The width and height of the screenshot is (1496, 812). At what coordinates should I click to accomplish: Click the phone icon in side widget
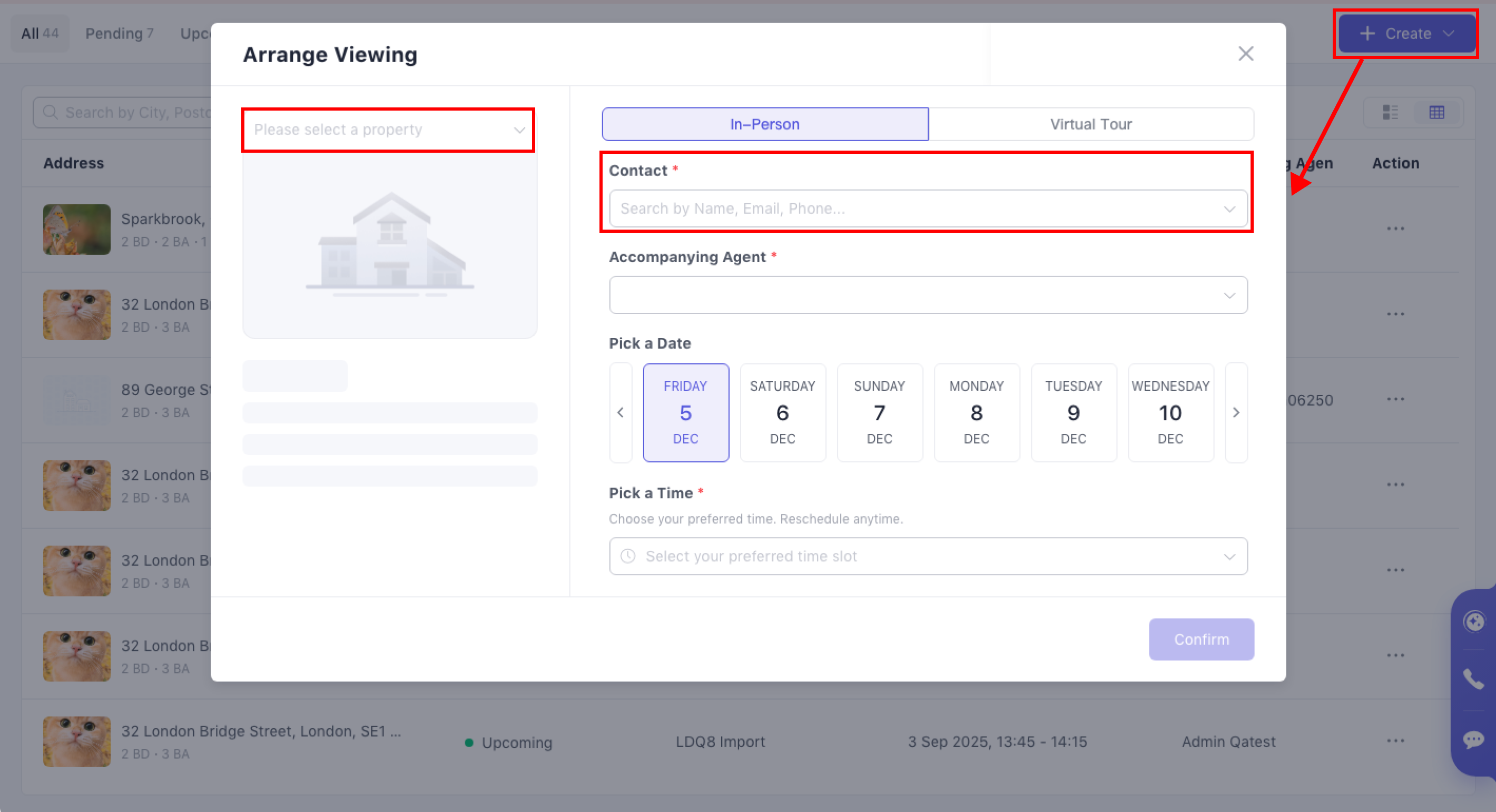coord(1474,678)
